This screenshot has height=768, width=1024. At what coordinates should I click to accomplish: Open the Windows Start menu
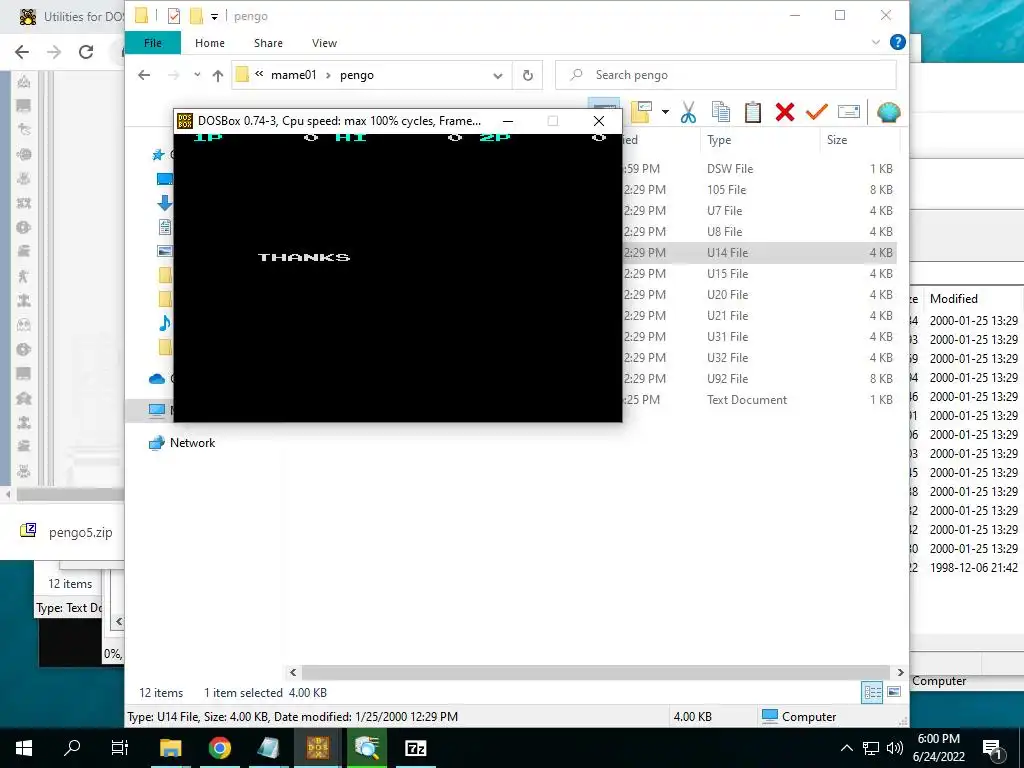coord(24,748)
